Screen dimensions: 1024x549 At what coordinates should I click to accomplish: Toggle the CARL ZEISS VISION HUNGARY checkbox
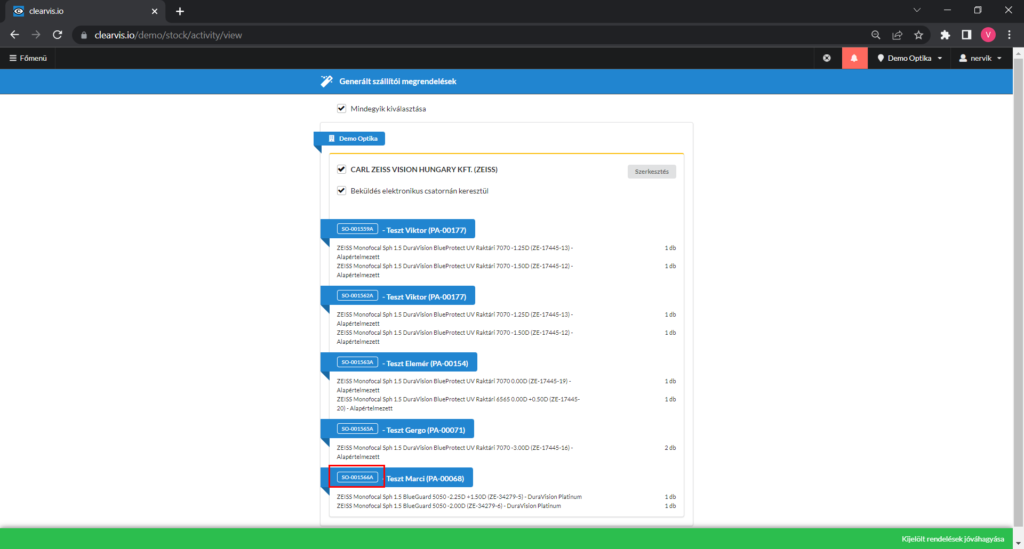342,170
